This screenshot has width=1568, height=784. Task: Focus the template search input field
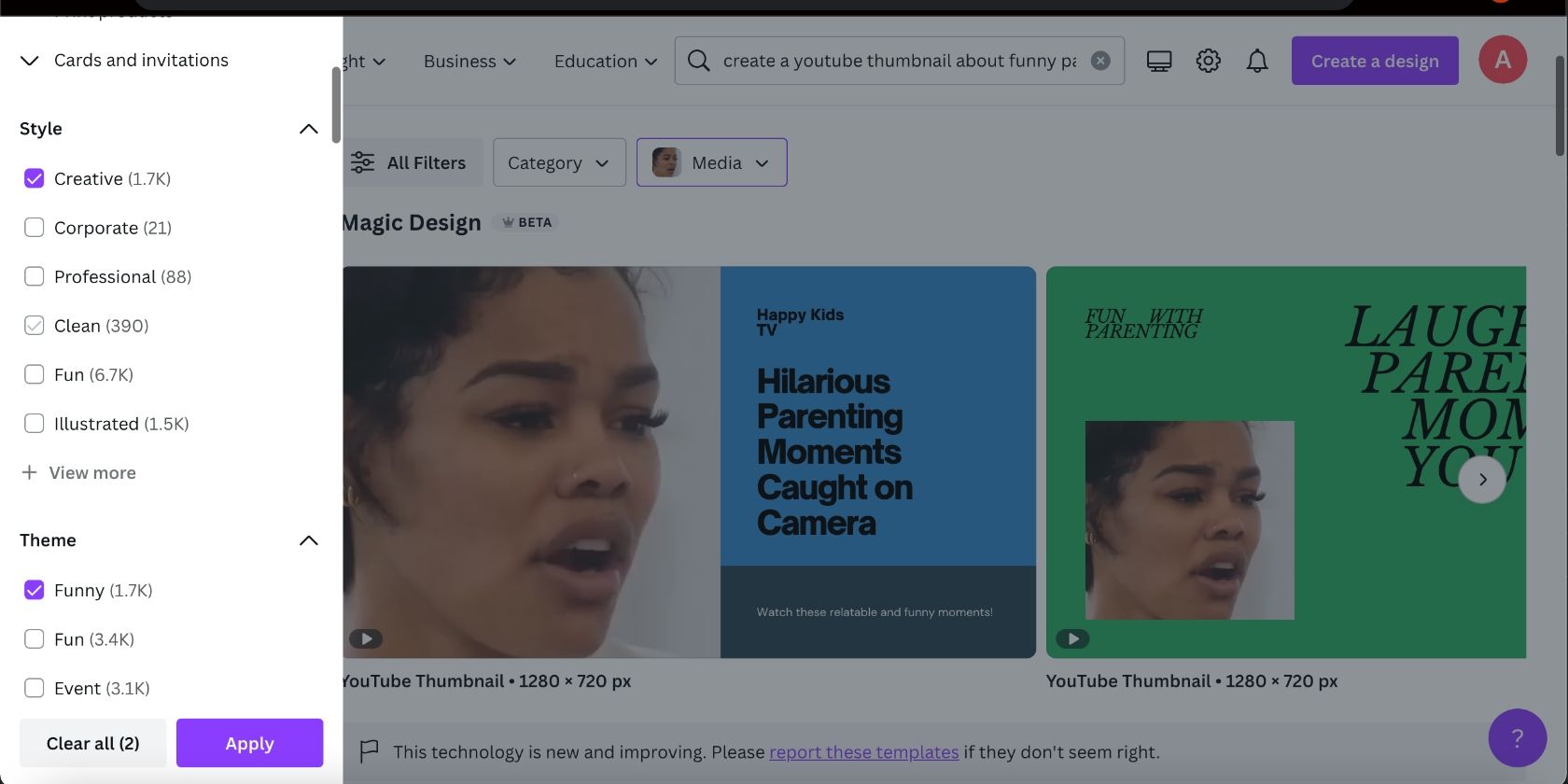click(x=899, y=61)
